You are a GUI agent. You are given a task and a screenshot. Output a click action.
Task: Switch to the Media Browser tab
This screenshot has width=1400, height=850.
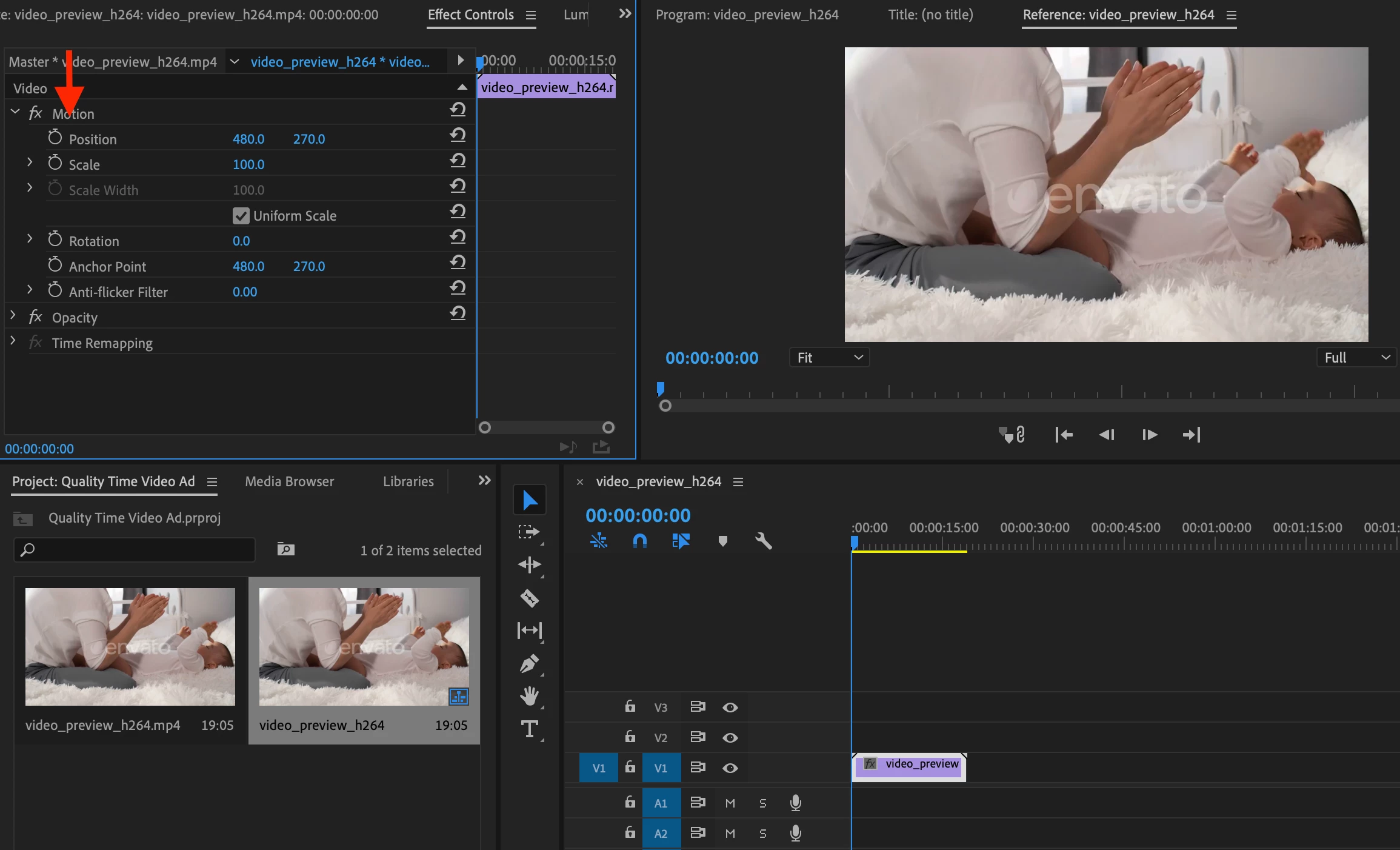tap(289, 481)
